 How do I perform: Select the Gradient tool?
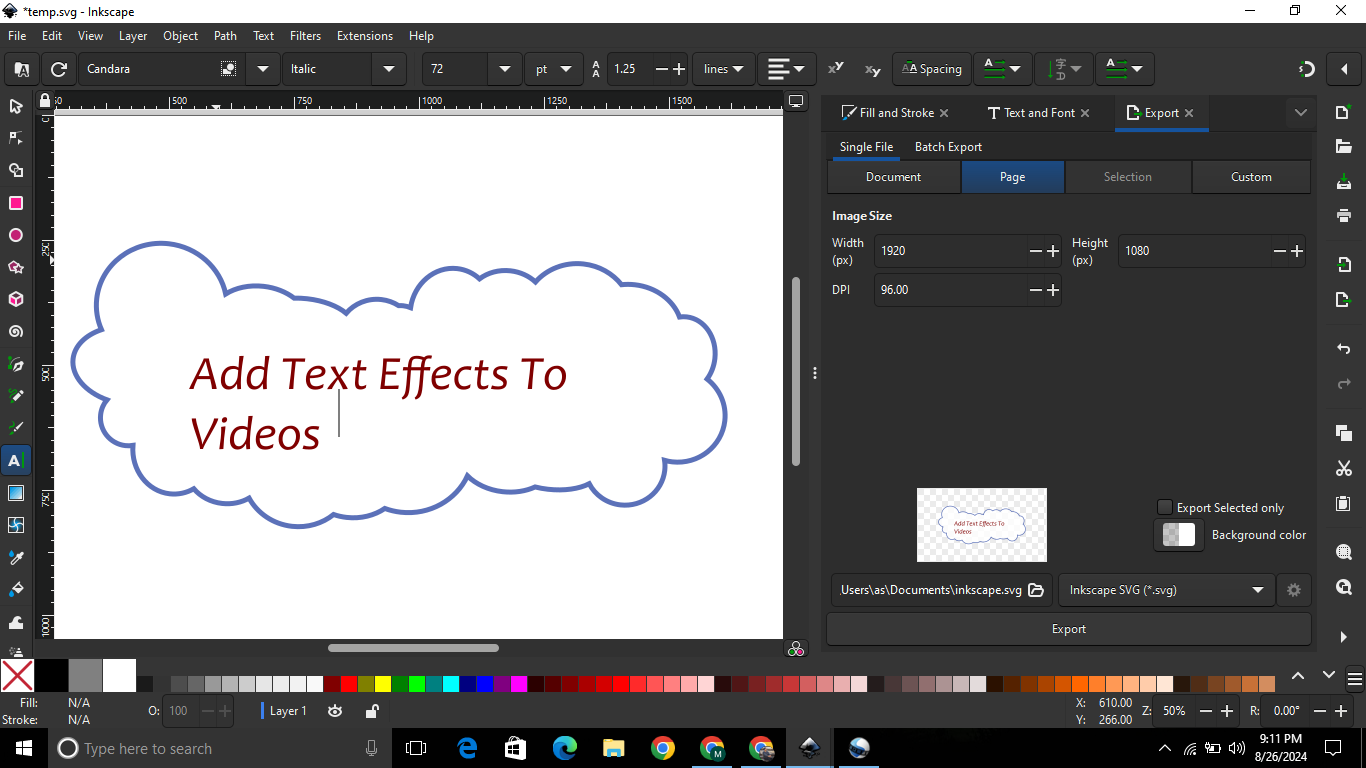pyautogui.click(x=16, y=493)
